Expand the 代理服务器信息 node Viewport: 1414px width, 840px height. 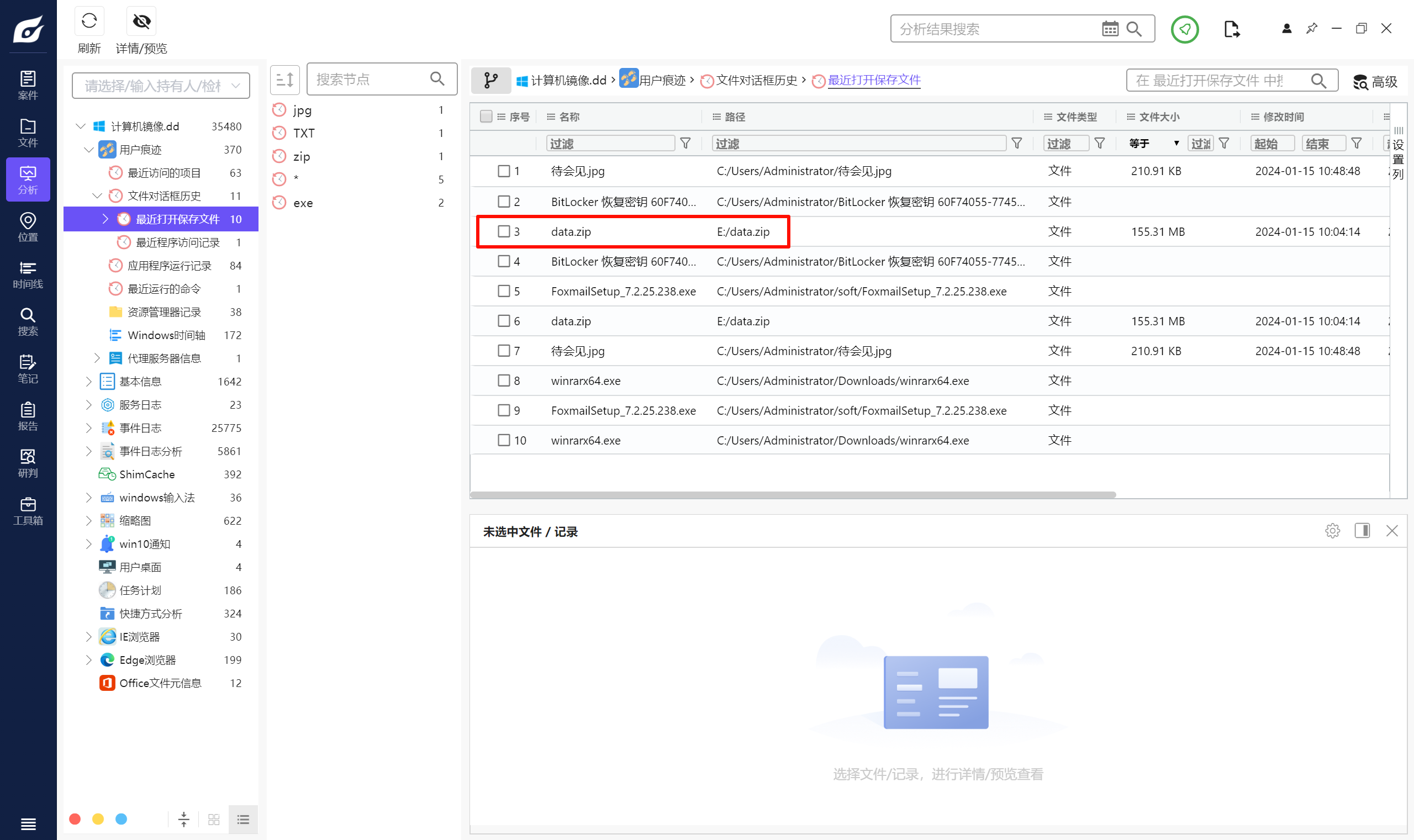[x=97, y=358]
